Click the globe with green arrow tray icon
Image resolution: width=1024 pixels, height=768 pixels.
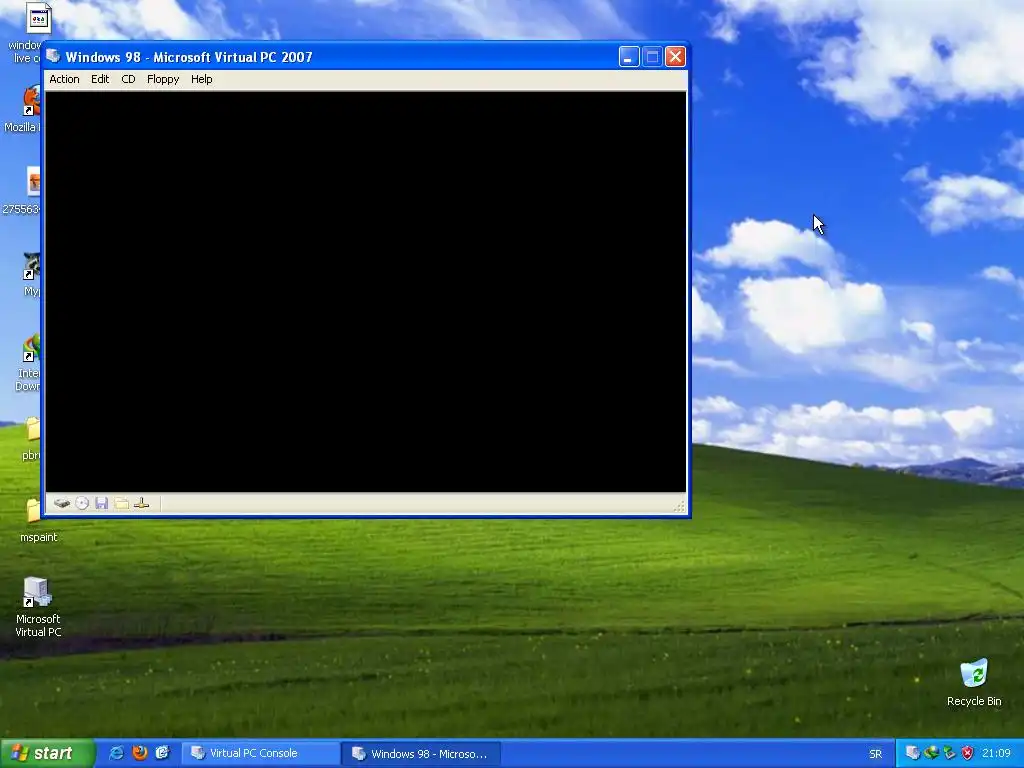click(931, 753)
